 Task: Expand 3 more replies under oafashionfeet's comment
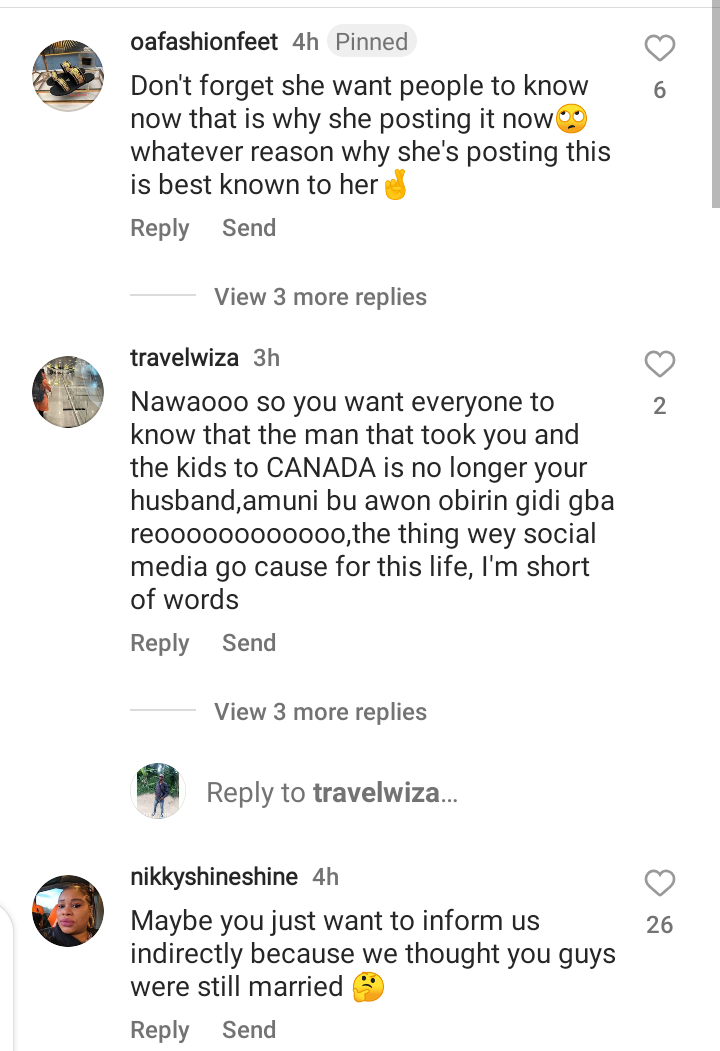(x=320, y=297)
